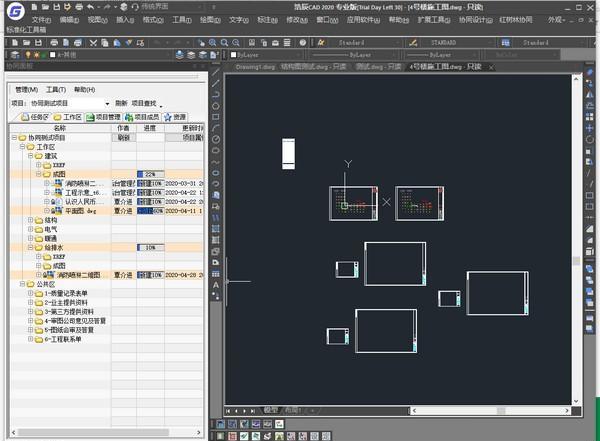Click the 刷新 button in 作者 column
This screenshot has width=600, height=441.
(x=124, y=137)
